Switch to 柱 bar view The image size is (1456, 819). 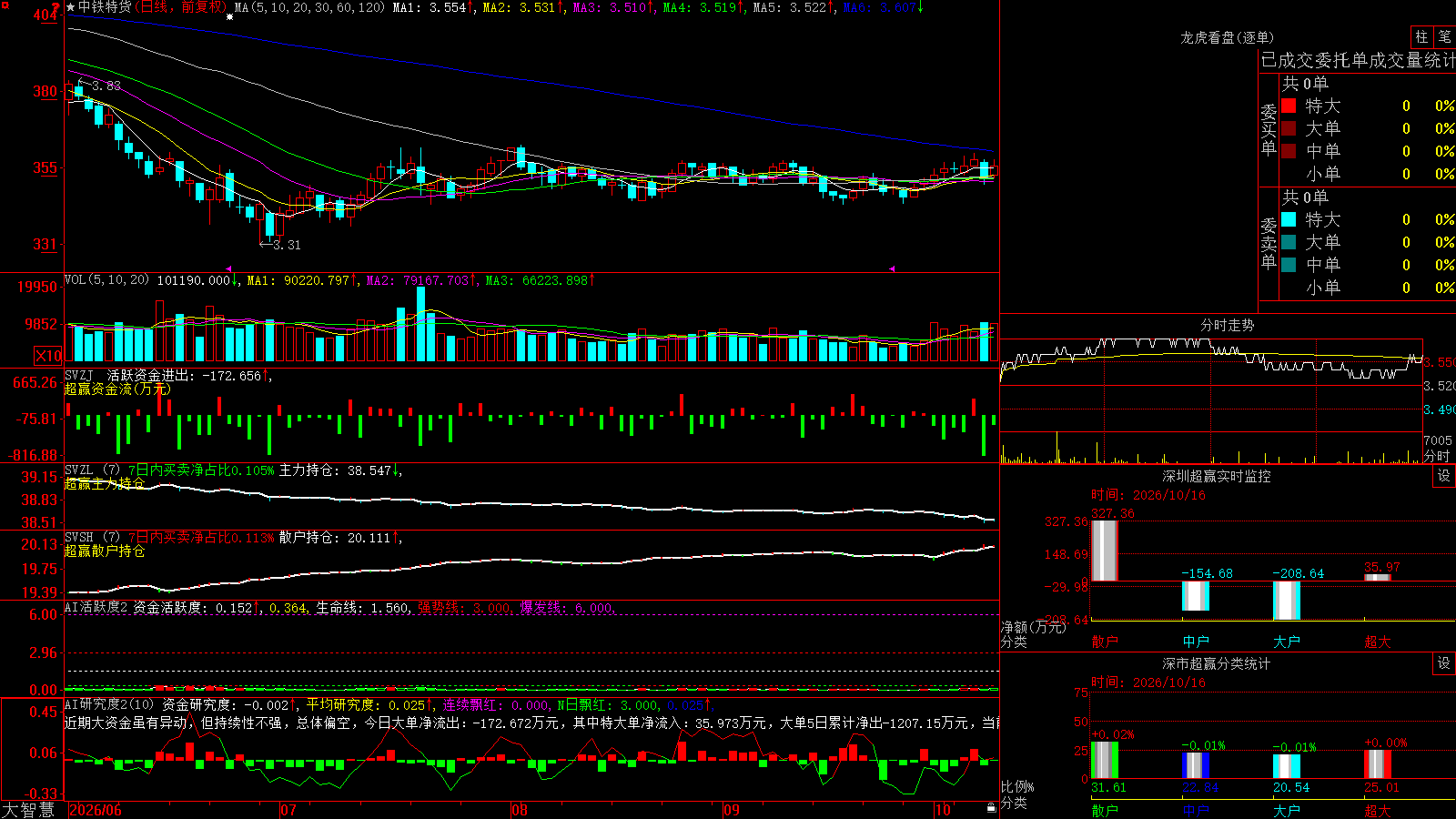pos(1421,36)
